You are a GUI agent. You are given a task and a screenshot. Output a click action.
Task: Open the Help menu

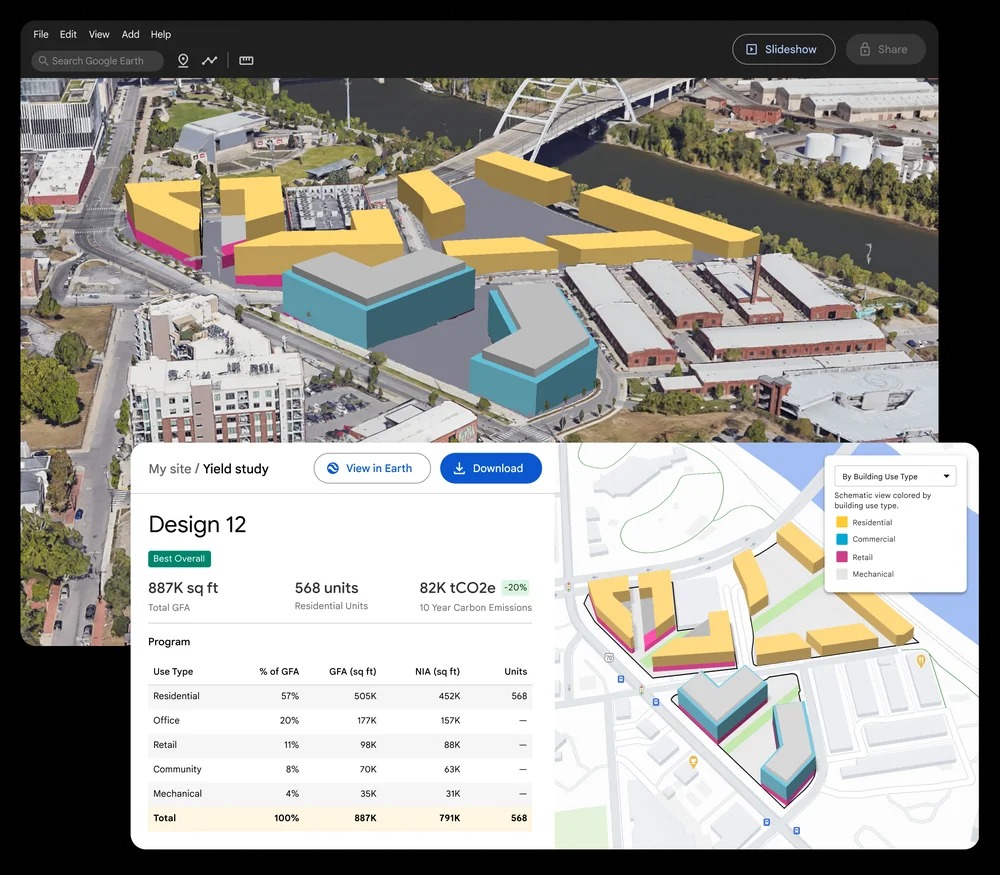pos(161,34)
